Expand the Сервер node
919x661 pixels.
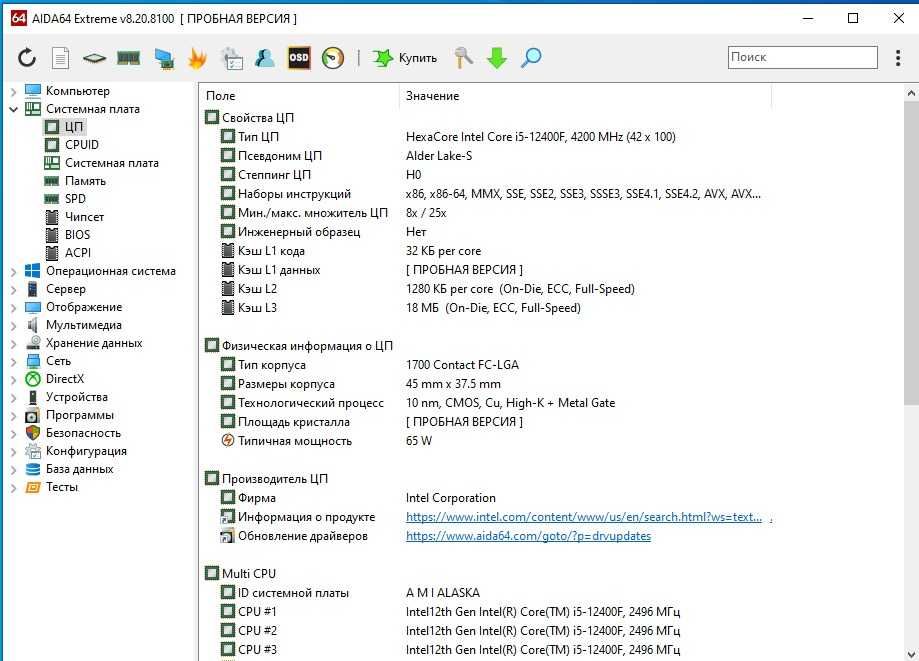click(x=13, y=289)
